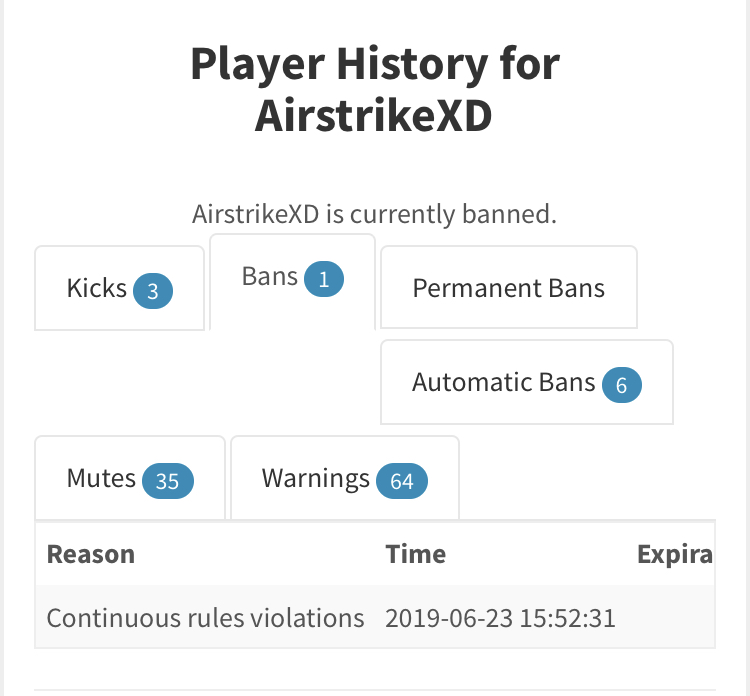Click the Reason column header
This screenshot has width=750, height=696.
pos(91,554)
